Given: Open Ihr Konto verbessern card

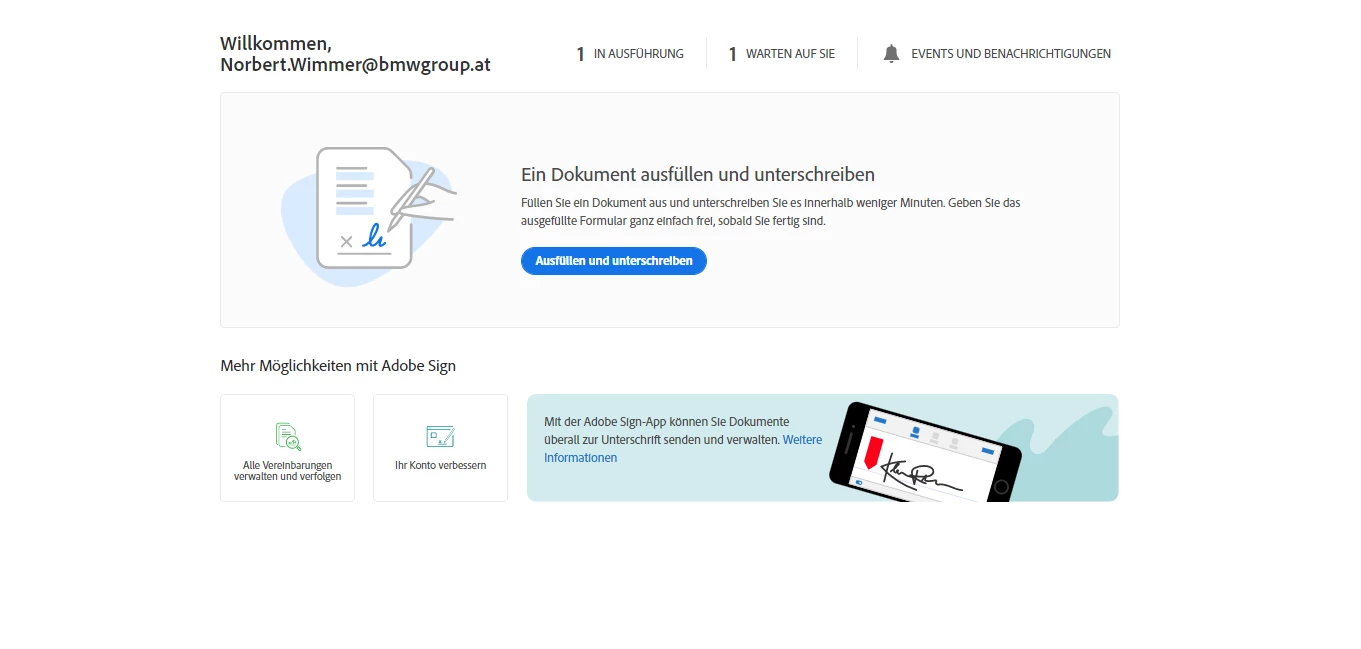Looking at the screenshot, I should point(440,448).
